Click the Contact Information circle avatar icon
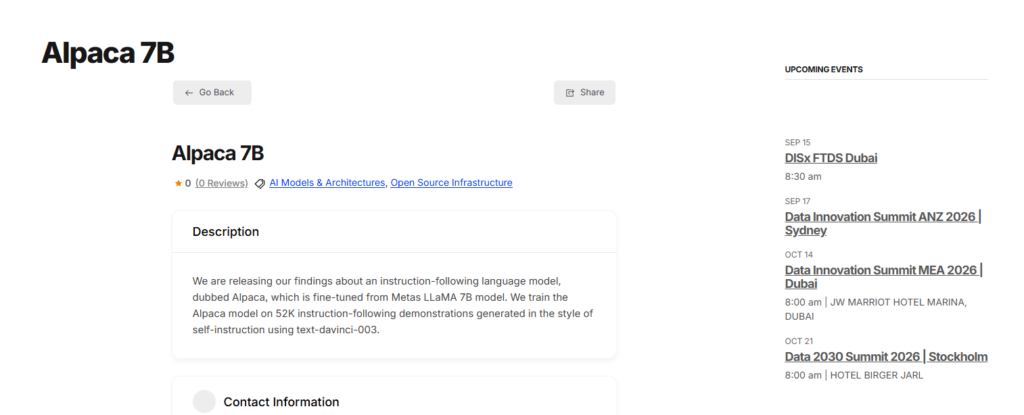 (x=204, y=401)
